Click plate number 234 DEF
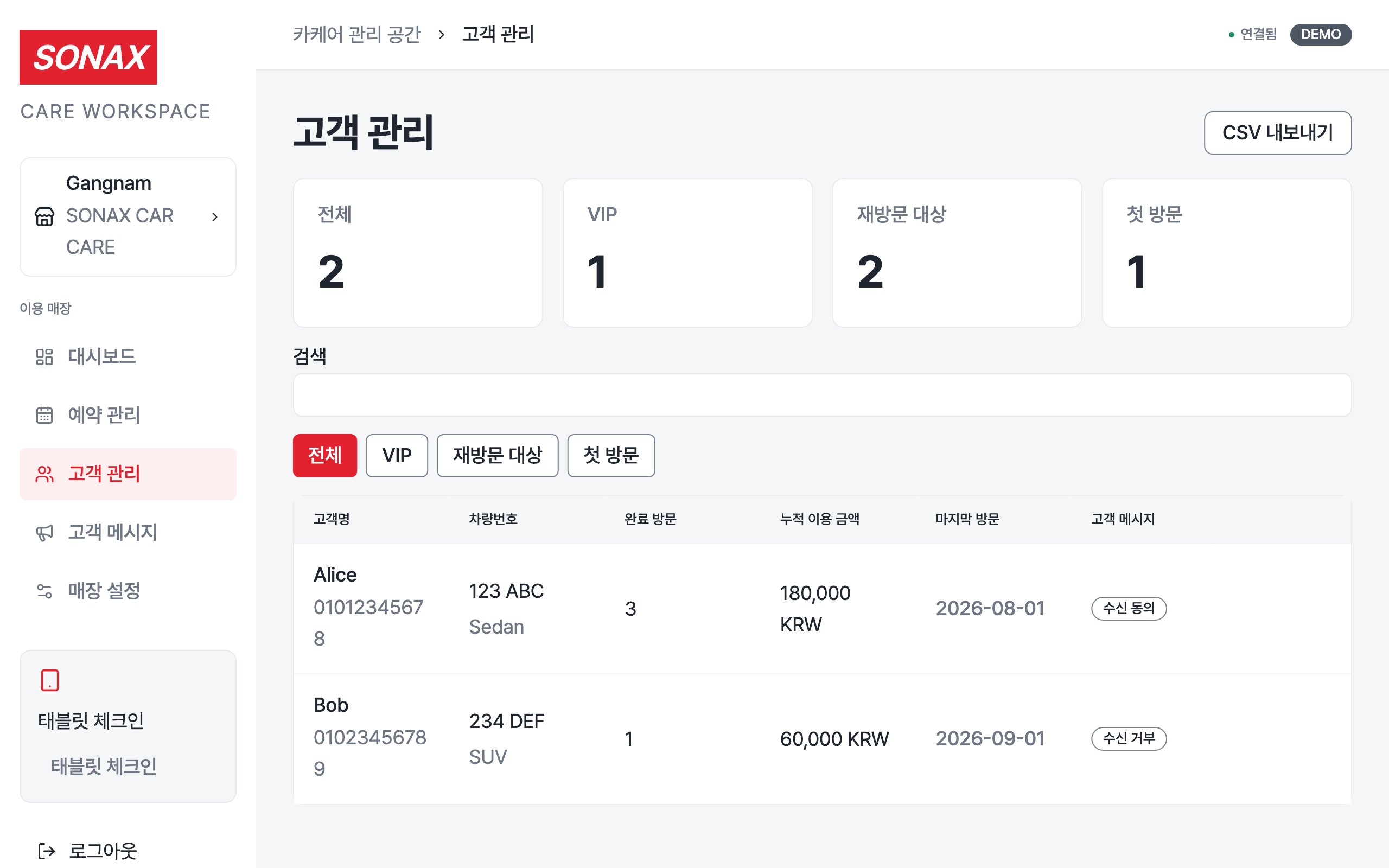Image resolution: width=1389 pixels, height=868 pixels. [507, 721]
